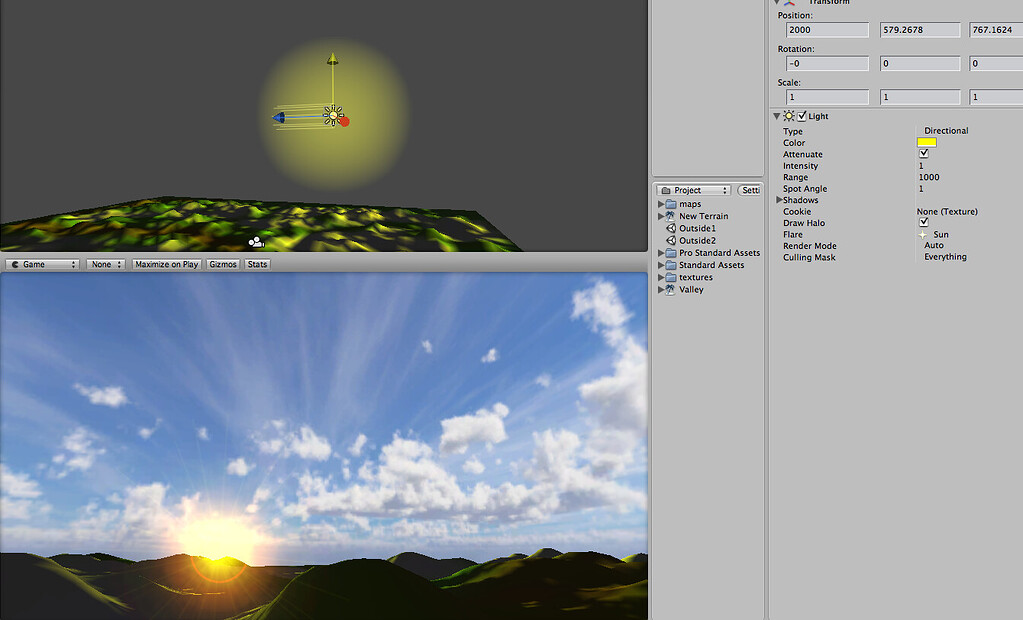Enable Maximize on Play
Image resolution: width=1023 pixels, height=620 pixels.
(x=165, y=263)
